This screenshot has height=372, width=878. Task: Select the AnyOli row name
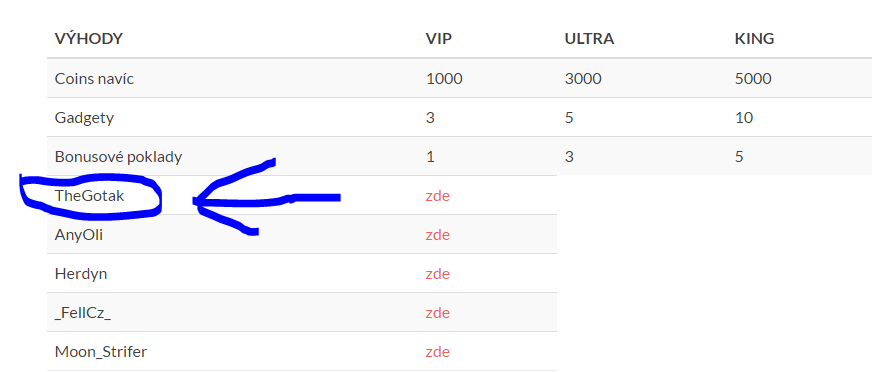pyautogui.click(x=79, y=235)
